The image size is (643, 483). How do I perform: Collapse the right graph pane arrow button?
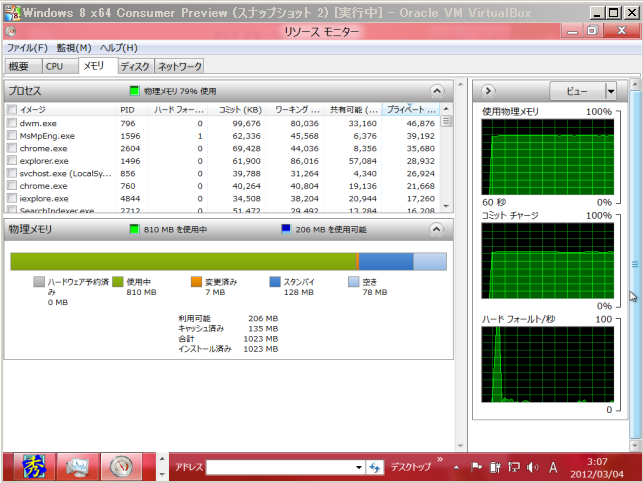pyautogui.click(x=490, y=90)
